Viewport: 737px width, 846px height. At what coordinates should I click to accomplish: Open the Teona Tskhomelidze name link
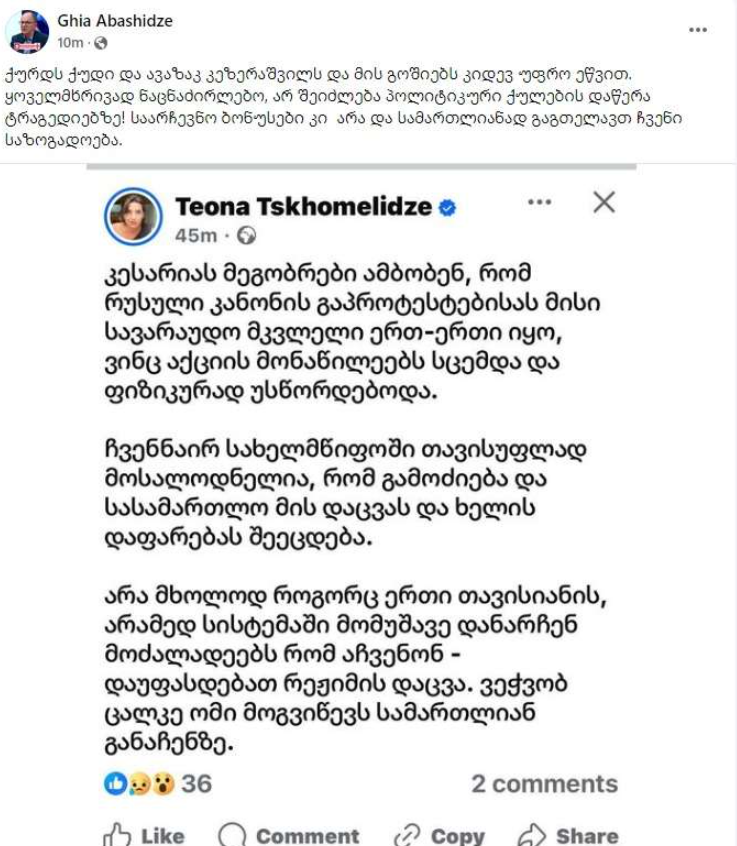point(303,207)
